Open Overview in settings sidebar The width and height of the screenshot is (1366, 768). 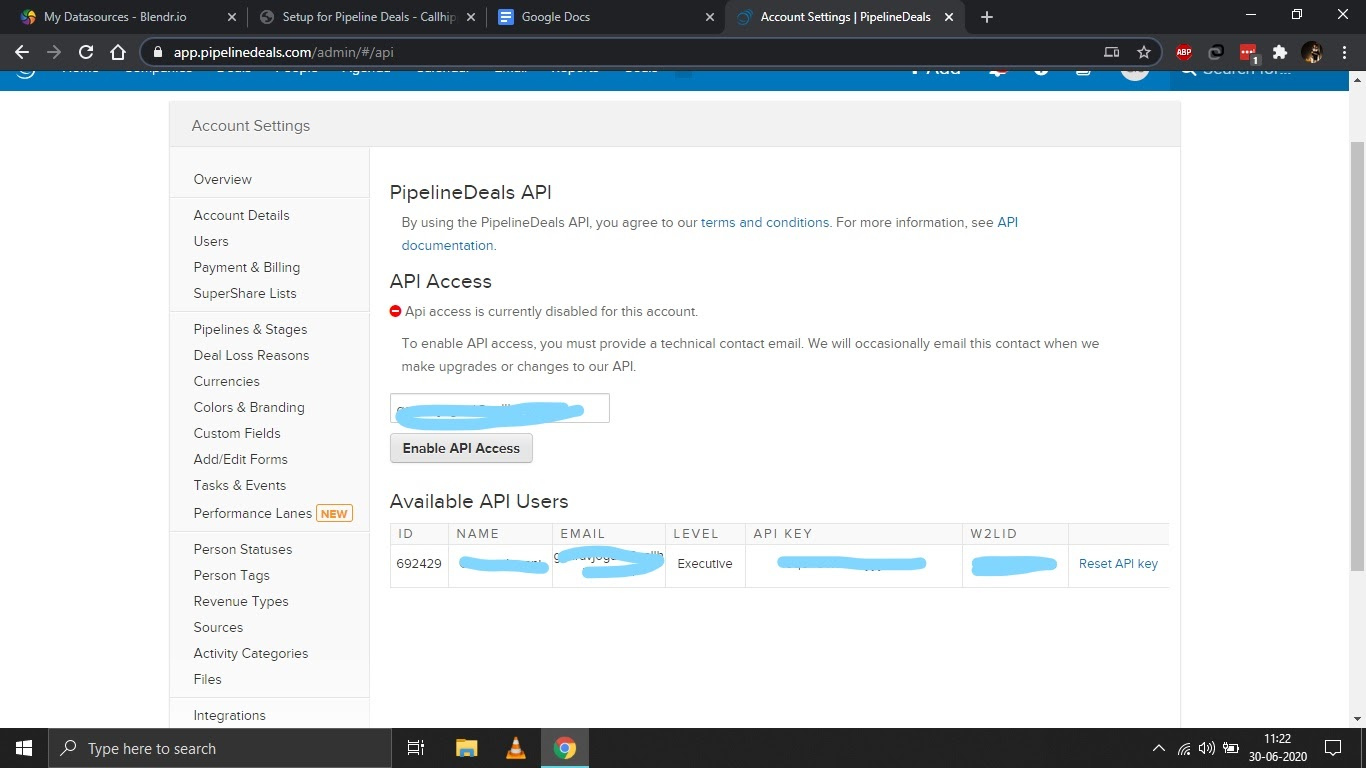point(223,179)
